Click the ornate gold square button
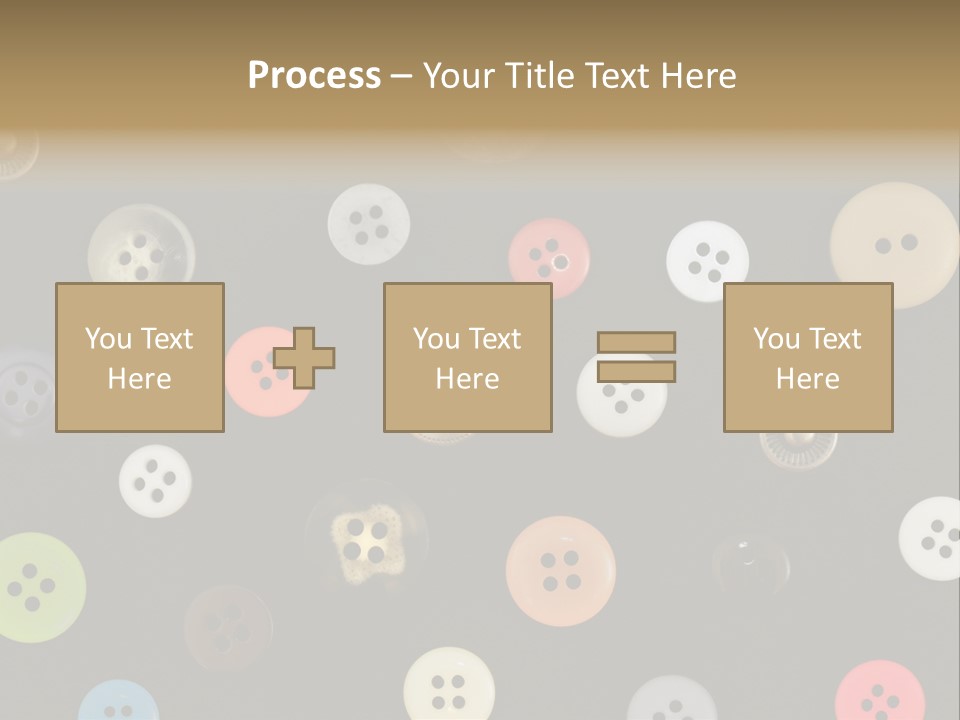This screenshot has height=720, width=960. click(x=365, y=545)
